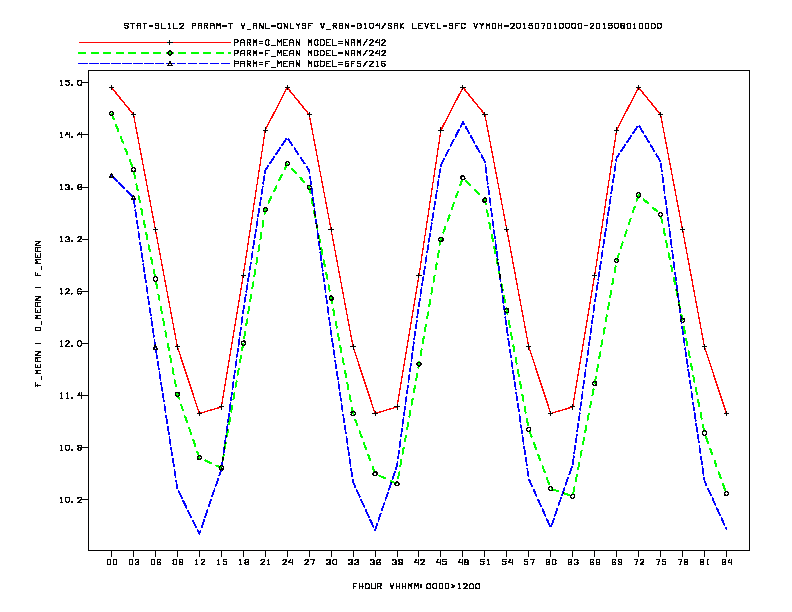Screen dimensions: 792x612
Task: Click x-axis tick label 30
Action: [x=331, y=562]
